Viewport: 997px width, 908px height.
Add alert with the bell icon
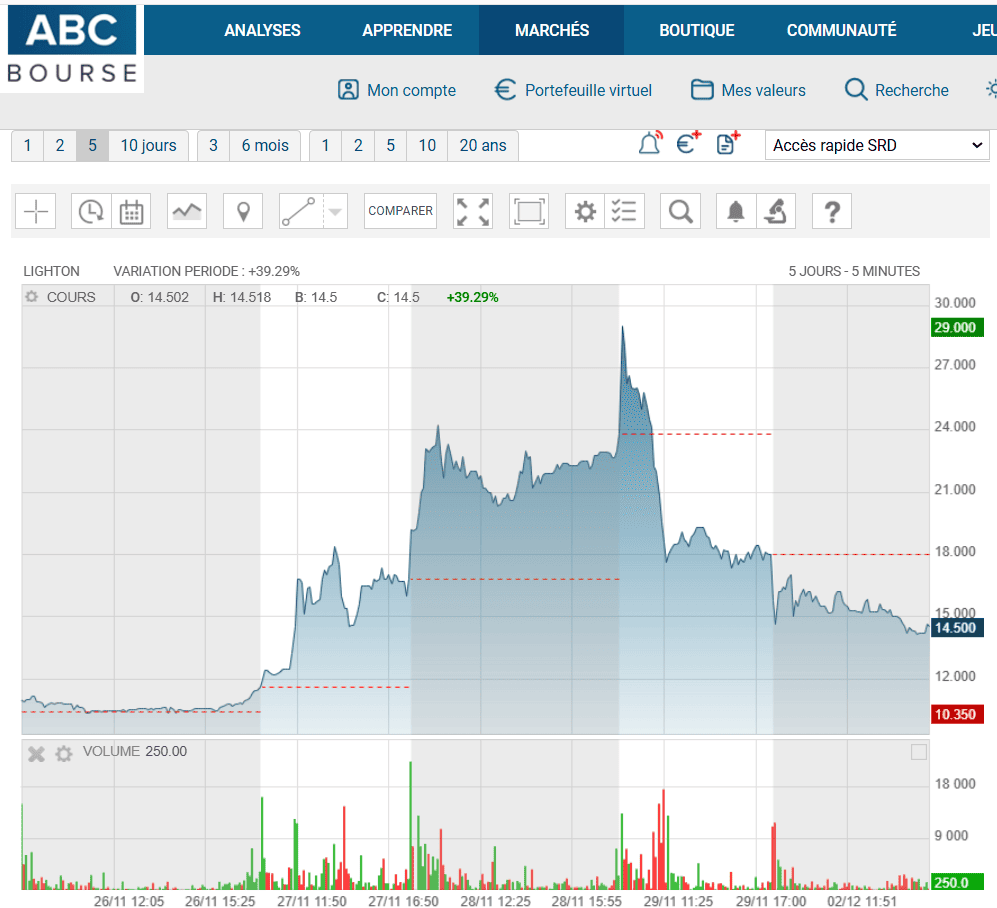(x=650, y=144)
